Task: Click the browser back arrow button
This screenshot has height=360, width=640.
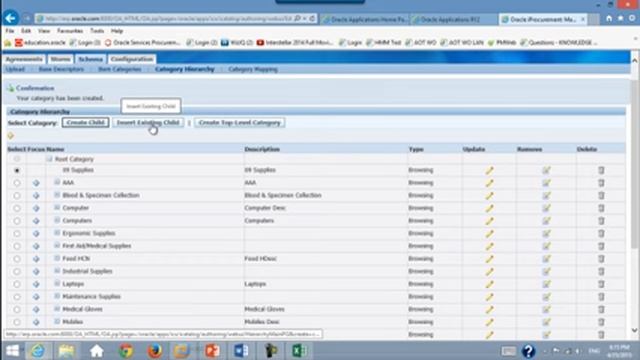Action: (11, 18)
